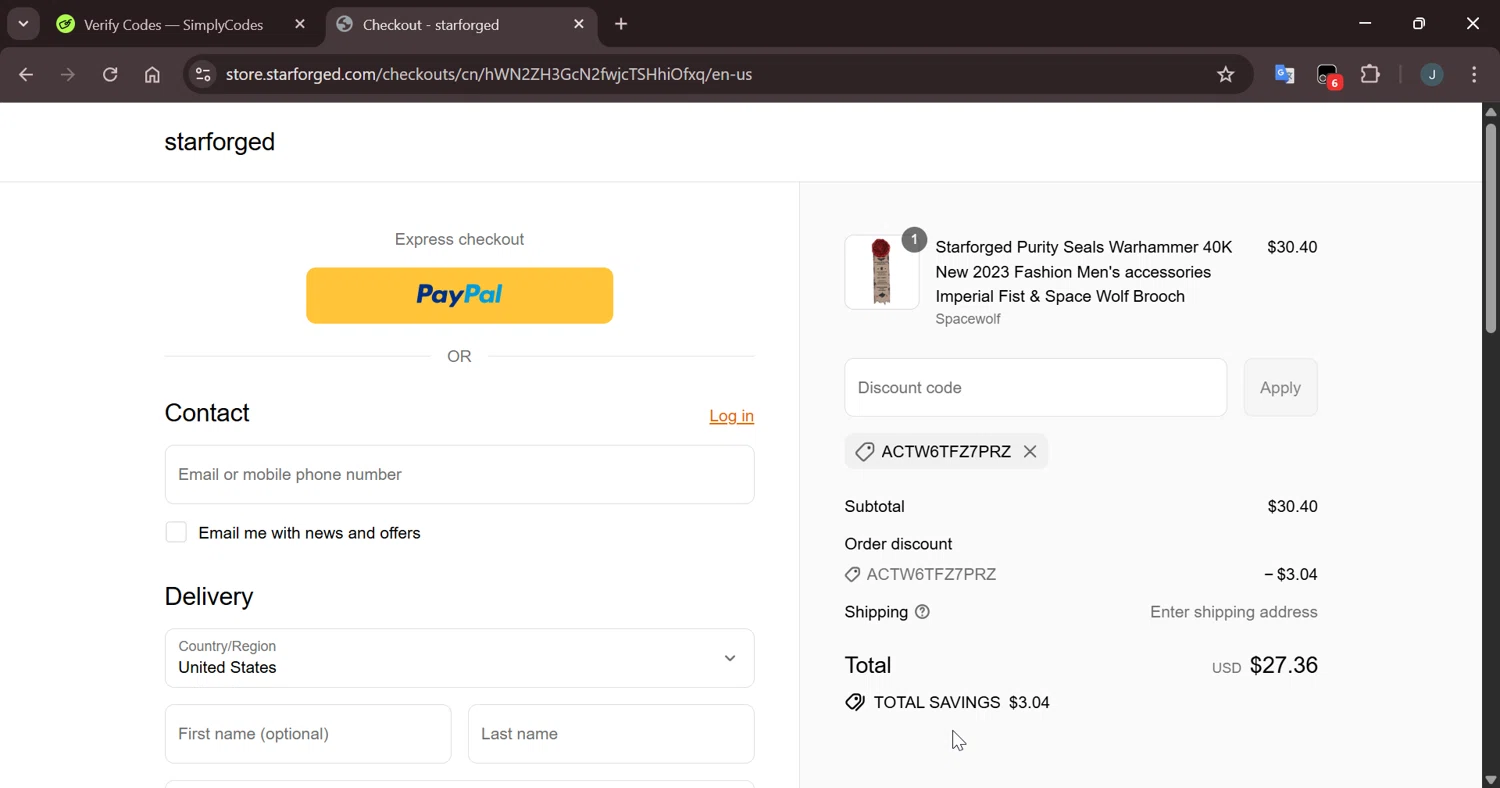Bookmark this page with the star icon
1500x788 pixels.
pos(1226,74)
